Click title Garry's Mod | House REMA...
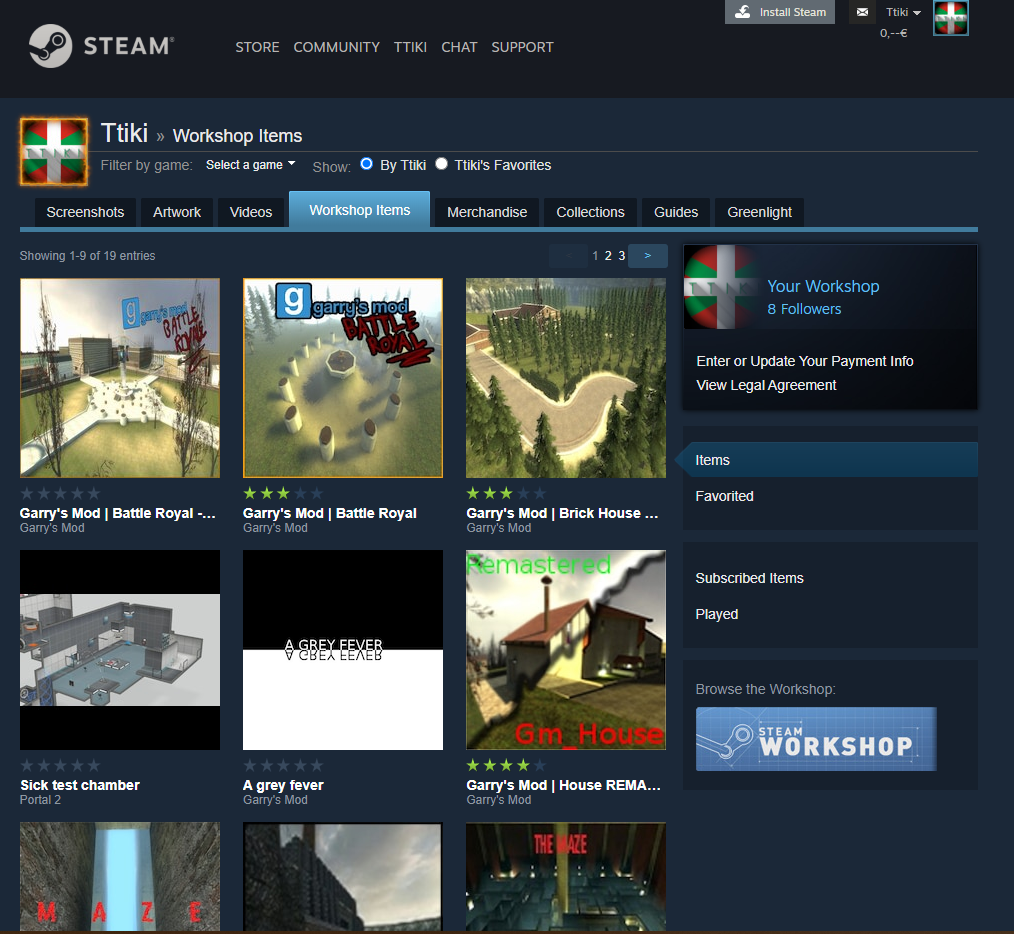Image resolution: width=1014 pixels, height=934 pixels. click(x=563, y=785)
